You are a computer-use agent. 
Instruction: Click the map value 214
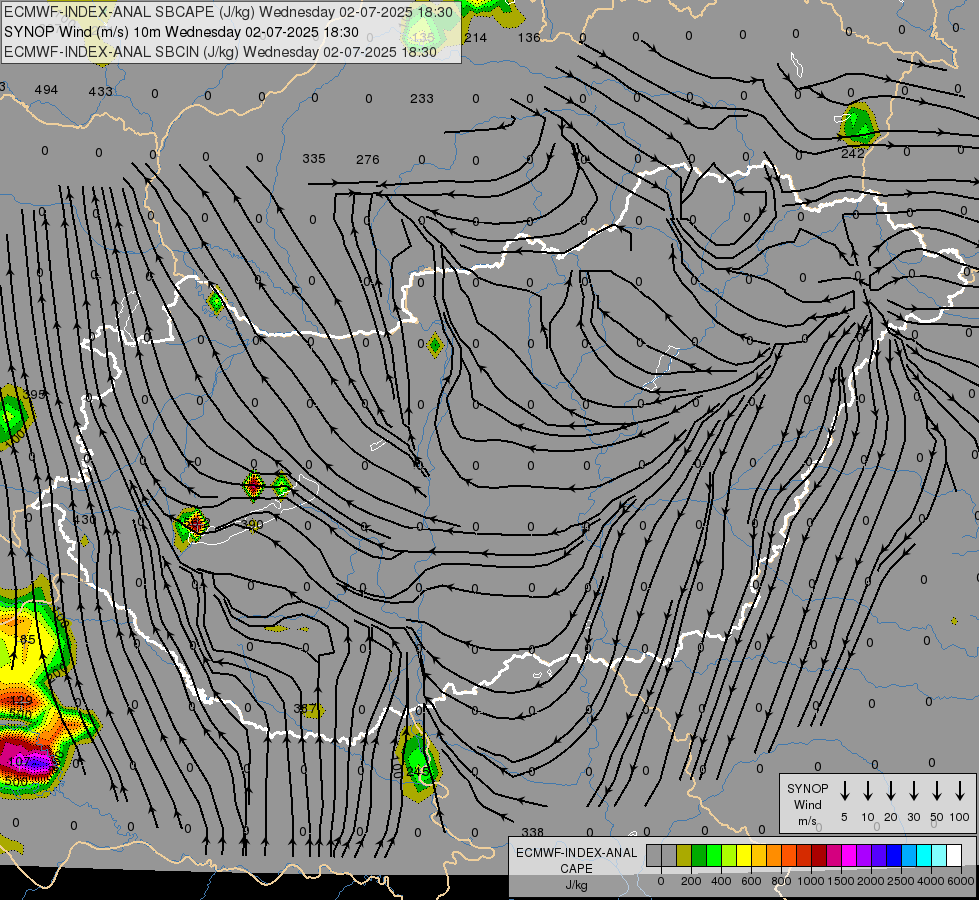click(x=475, y=37)
